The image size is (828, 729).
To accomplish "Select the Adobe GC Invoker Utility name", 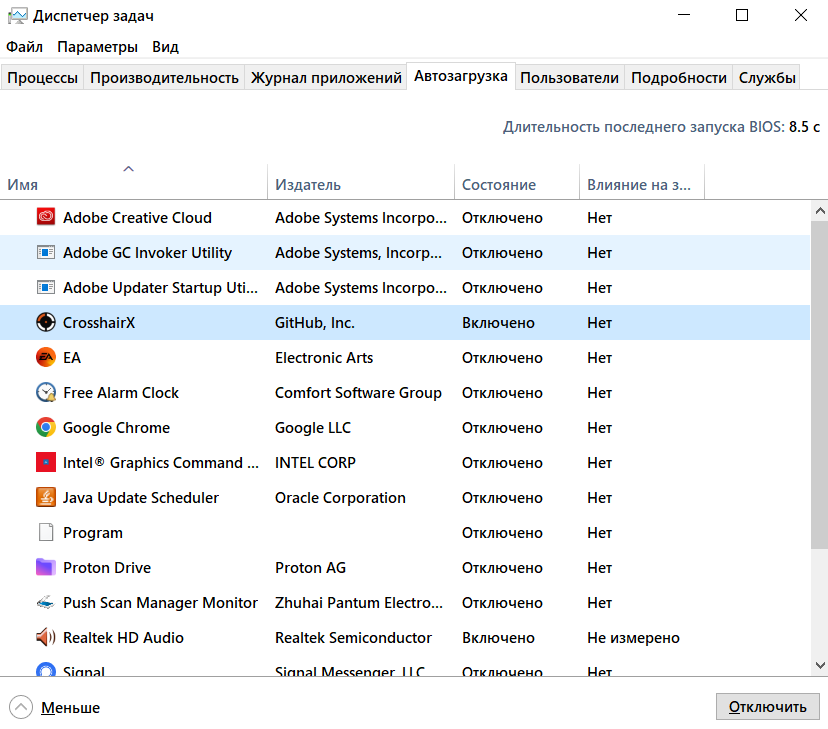I will pyautogui.click(x=147, y=253).
